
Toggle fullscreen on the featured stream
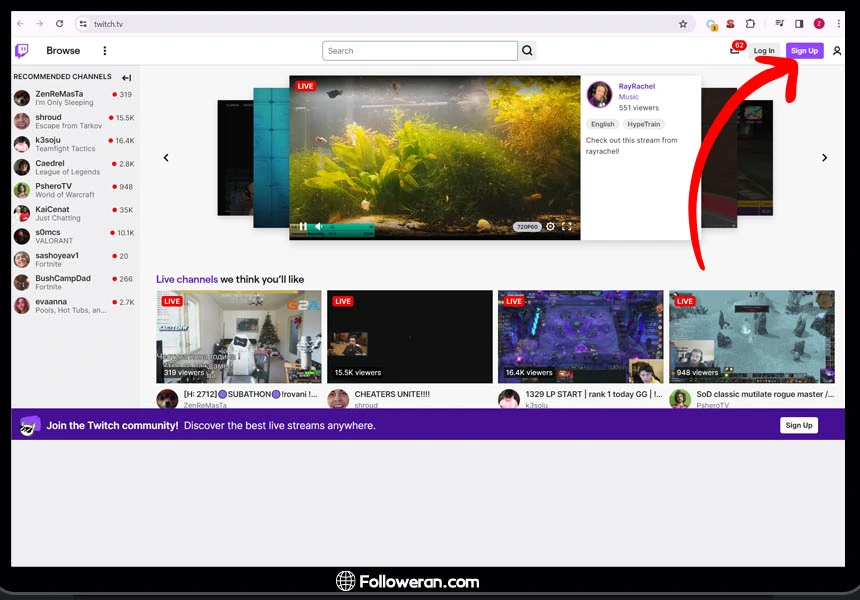(566, 227)
